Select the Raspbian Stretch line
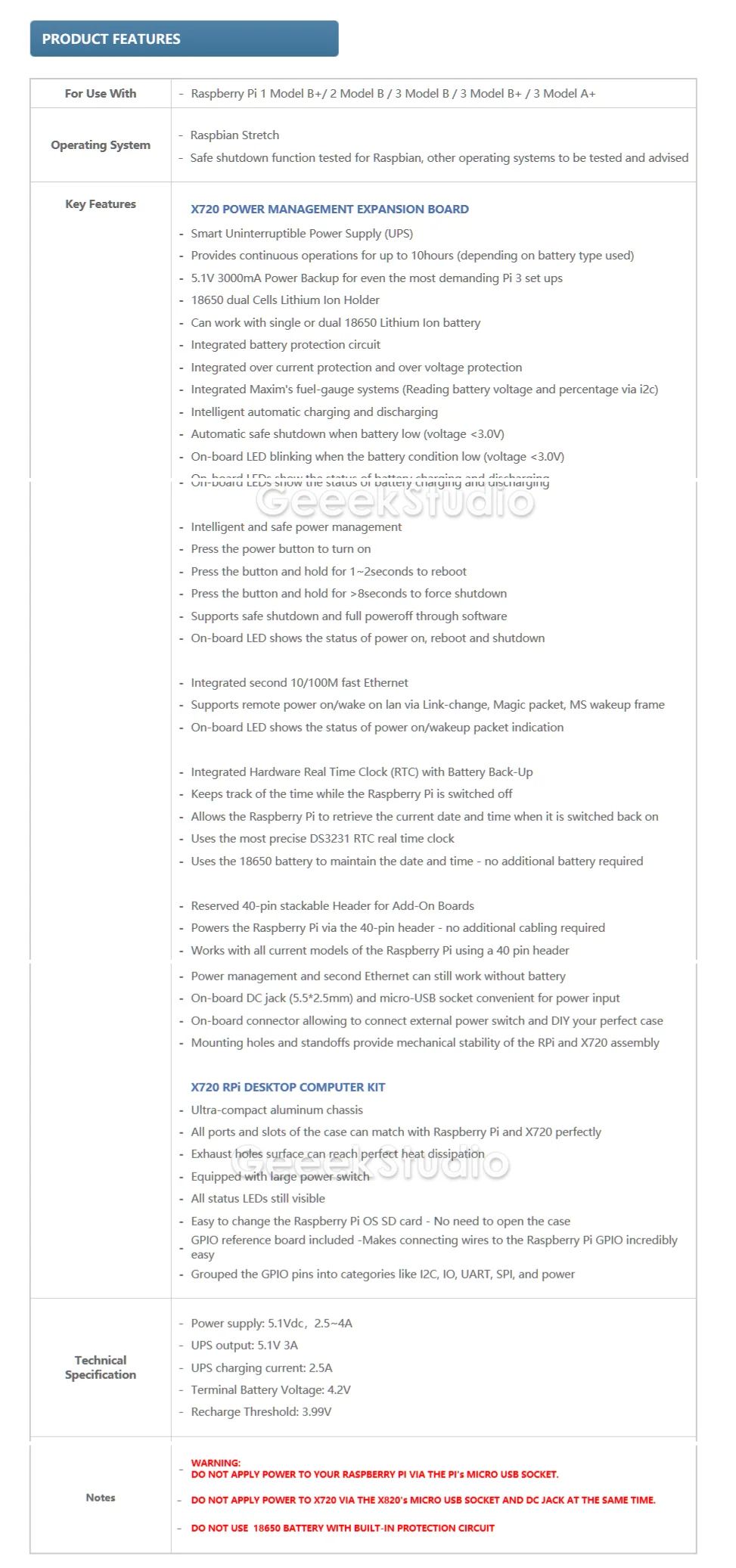The width and height of the screenshot is (736, 1568). click(x=234, y=135)
